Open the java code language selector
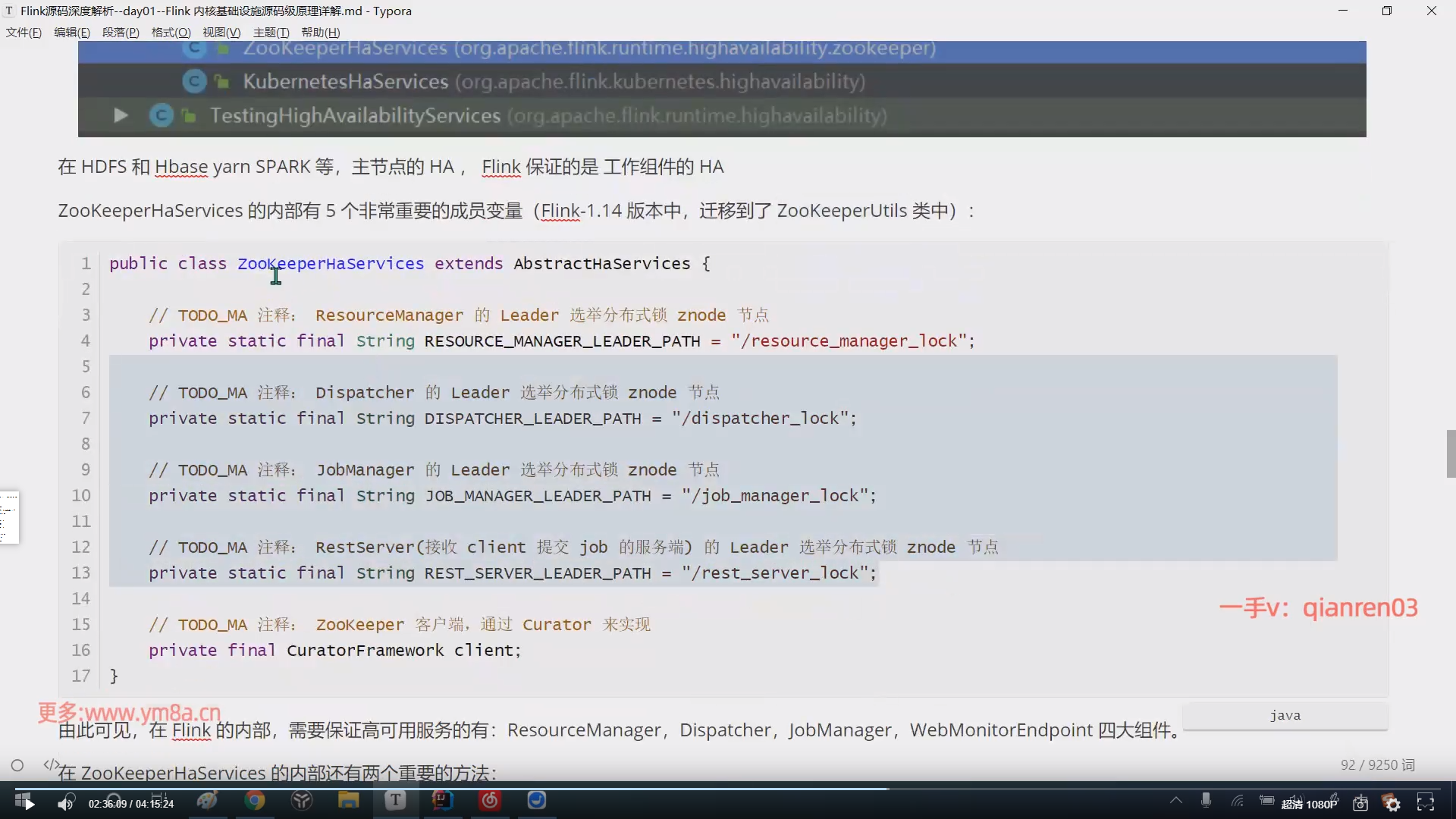Viewport: 1456px width, 819px height. coord(1285,715)
